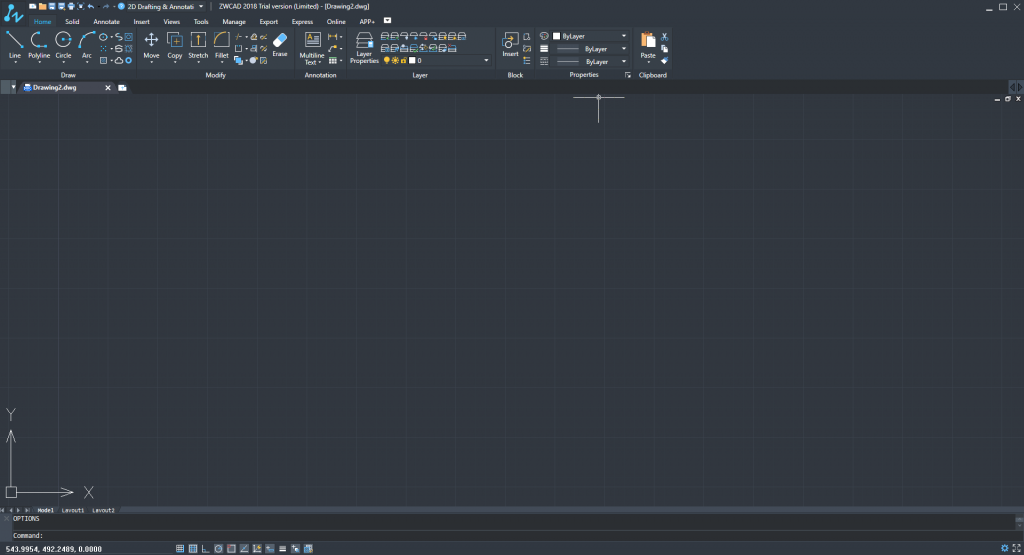This screenshot has height=555, width=1024.
Task: Click the Insert block button
Action: (510, 44)
